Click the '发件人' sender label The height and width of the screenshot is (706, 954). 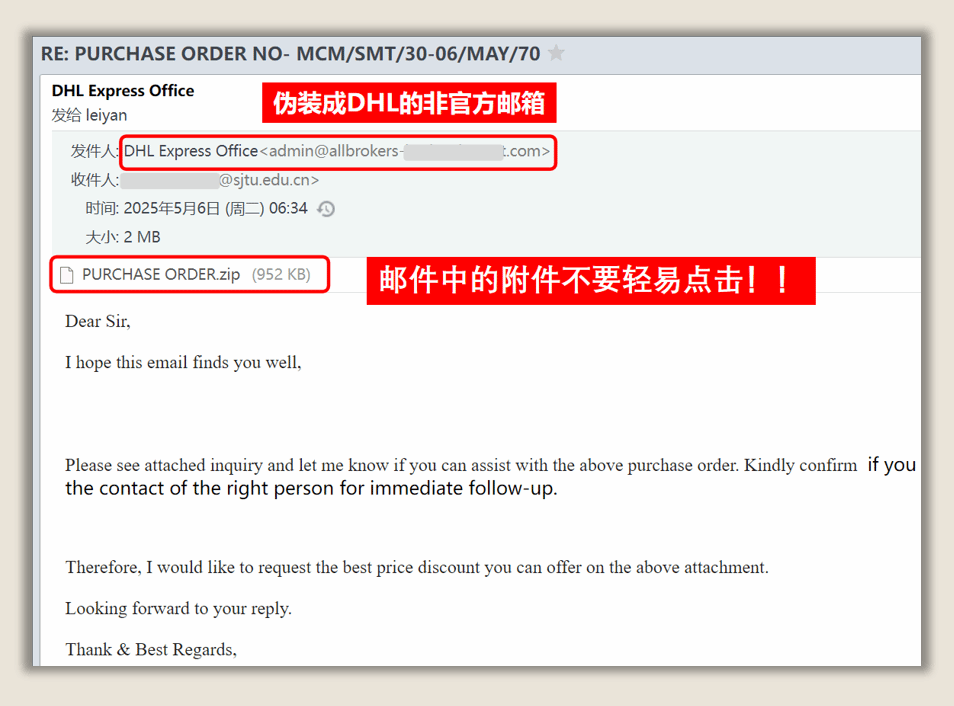pyautogui.click(x=94, y=151)
